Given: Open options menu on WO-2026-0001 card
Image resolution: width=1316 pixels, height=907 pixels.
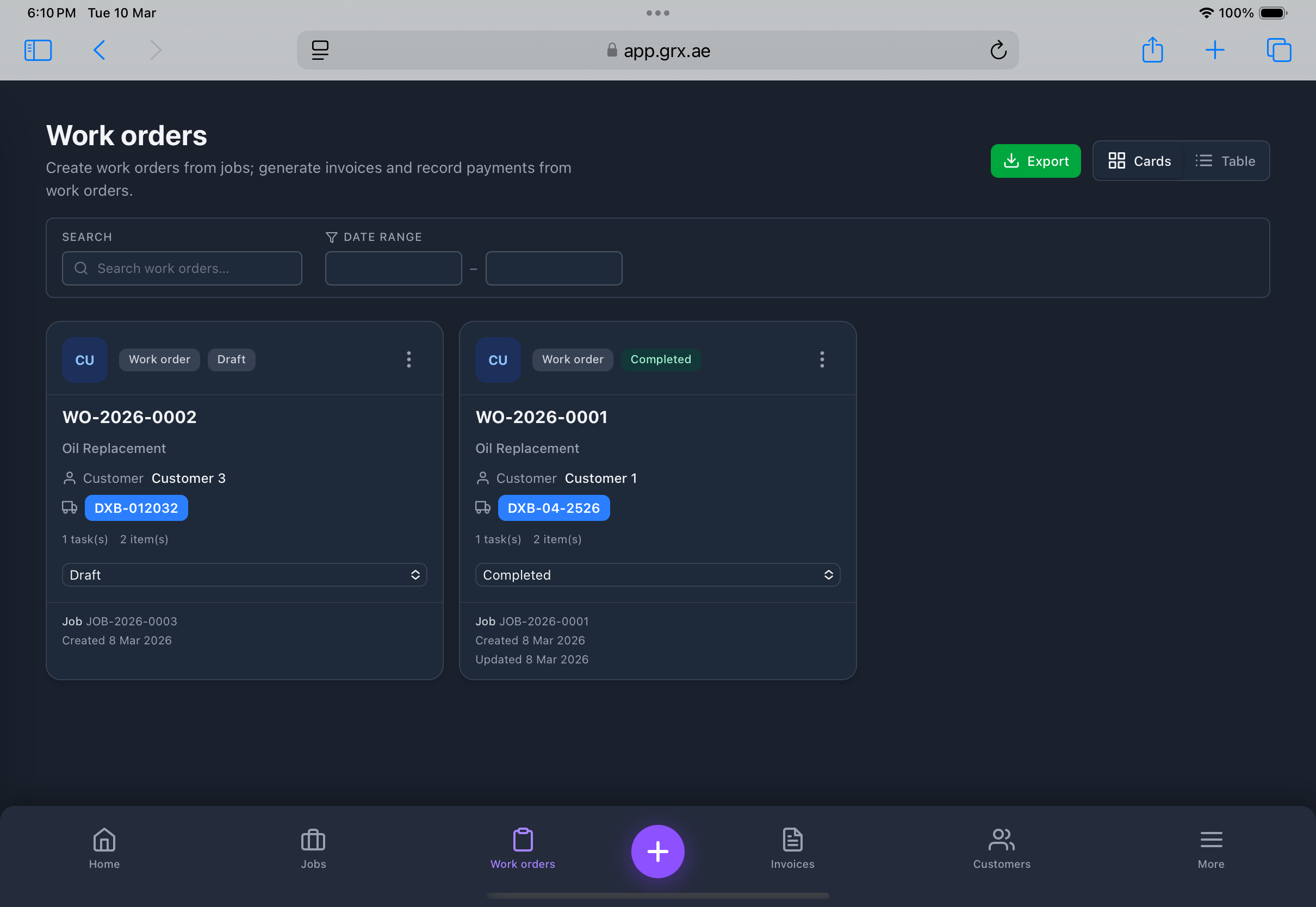Looking at the screenshot, I should click(x=822, y=359).
